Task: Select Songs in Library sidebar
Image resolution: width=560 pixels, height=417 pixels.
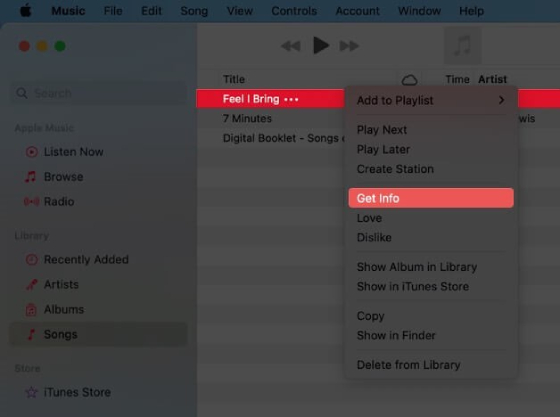Action: [98, 335]
